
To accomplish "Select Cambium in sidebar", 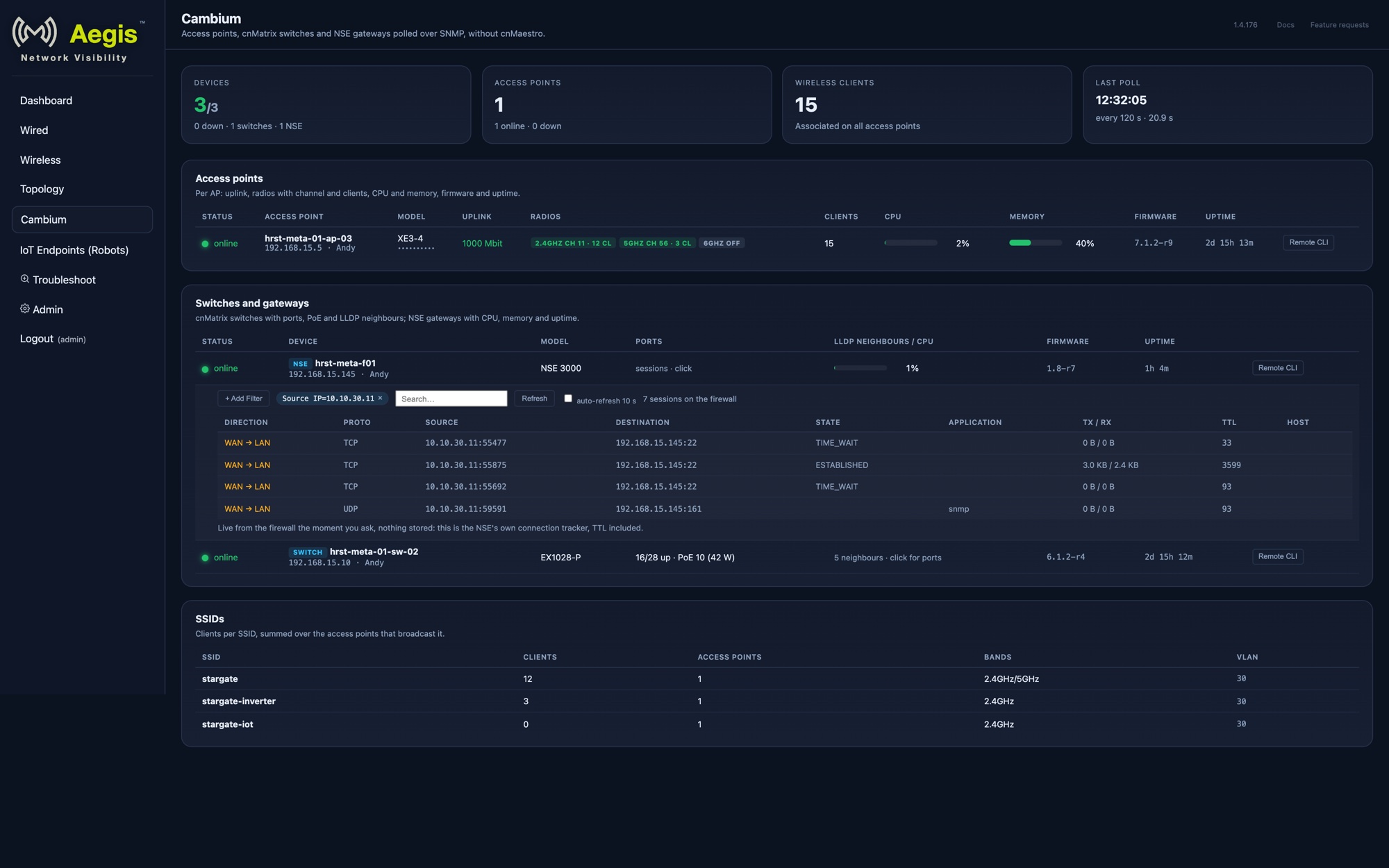I will (x=82, y=219).
